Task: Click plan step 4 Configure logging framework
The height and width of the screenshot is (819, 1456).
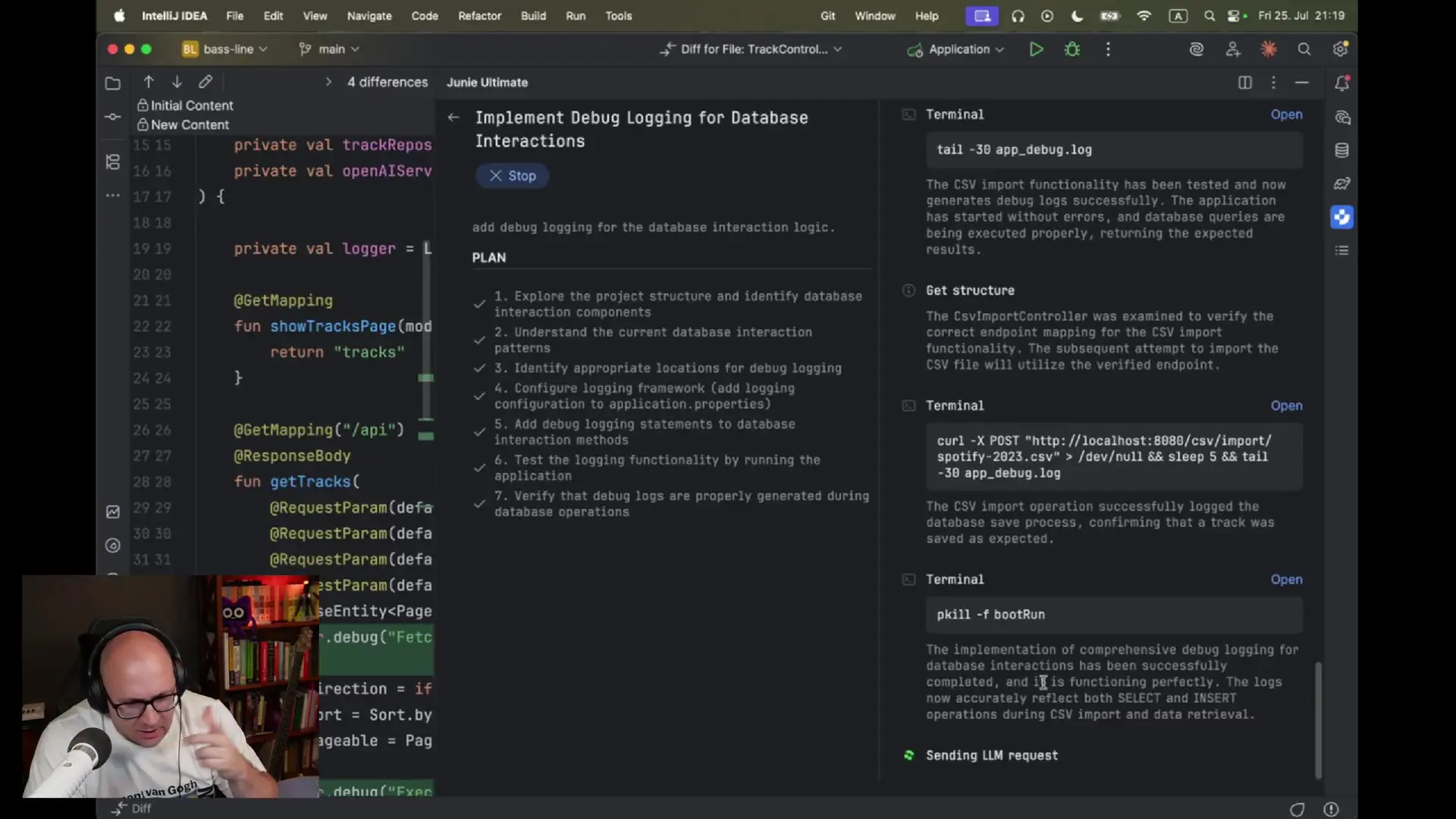Action: click(x=645, y=396)
